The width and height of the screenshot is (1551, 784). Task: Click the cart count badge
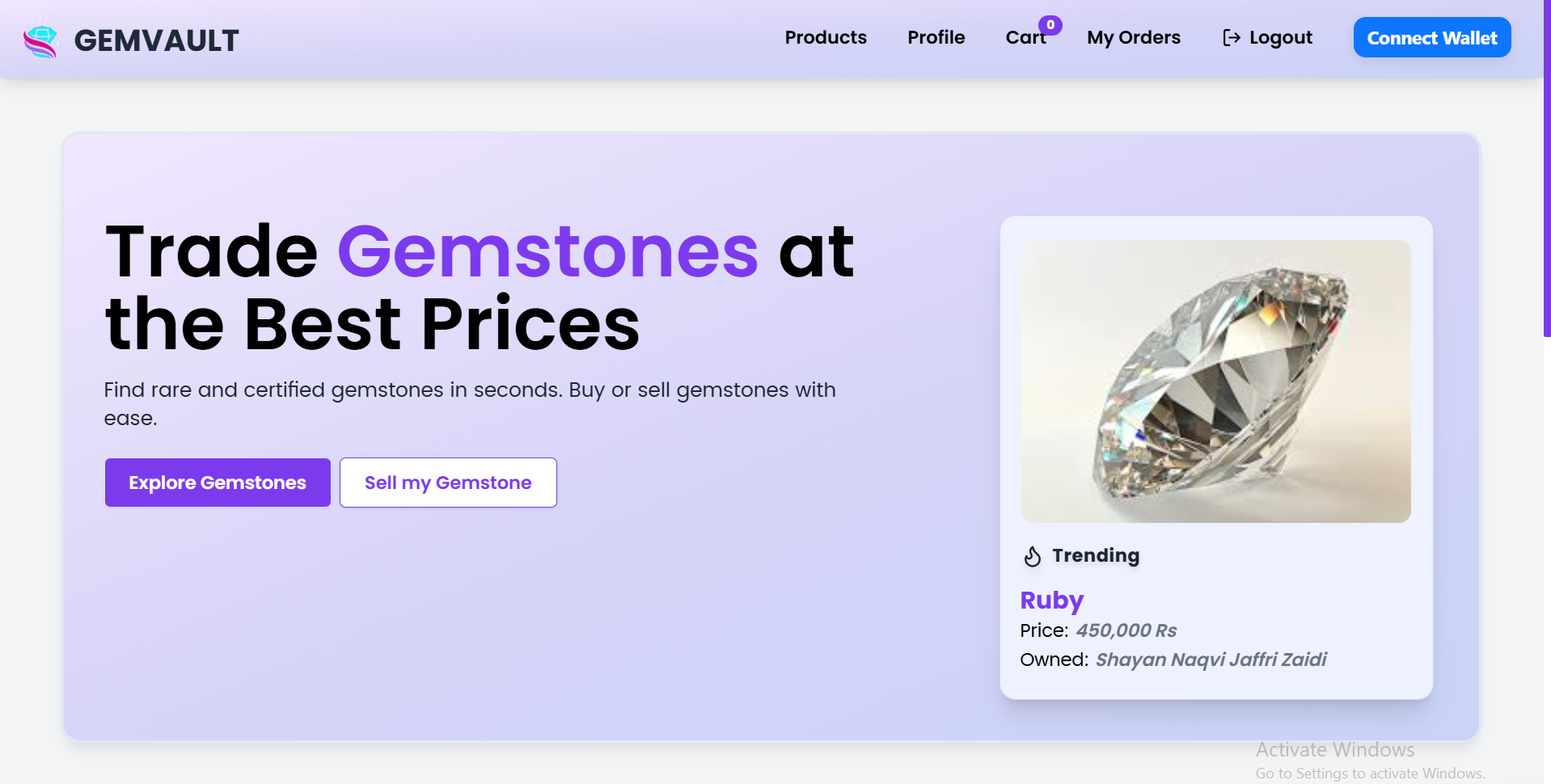point(1050,25)
